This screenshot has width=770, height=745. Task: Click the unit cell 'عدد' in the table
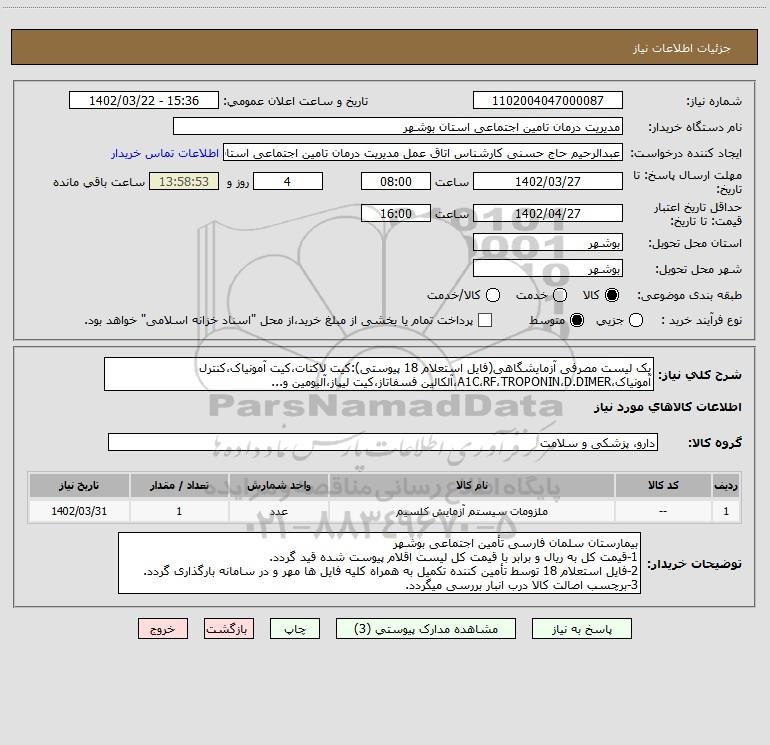(278, 511)
